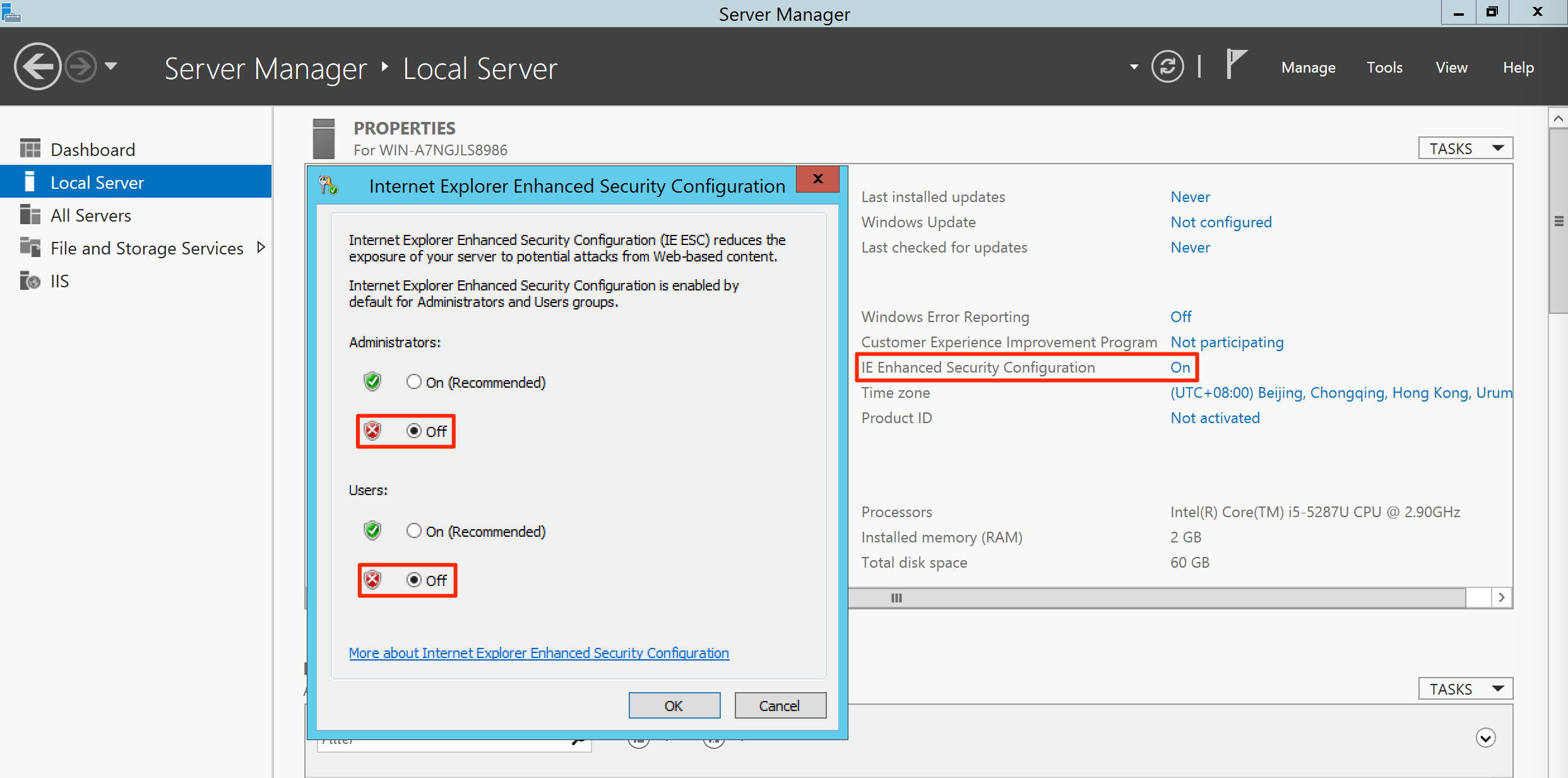Click horizontal scrollbar right arrow

click(1502, 597)
